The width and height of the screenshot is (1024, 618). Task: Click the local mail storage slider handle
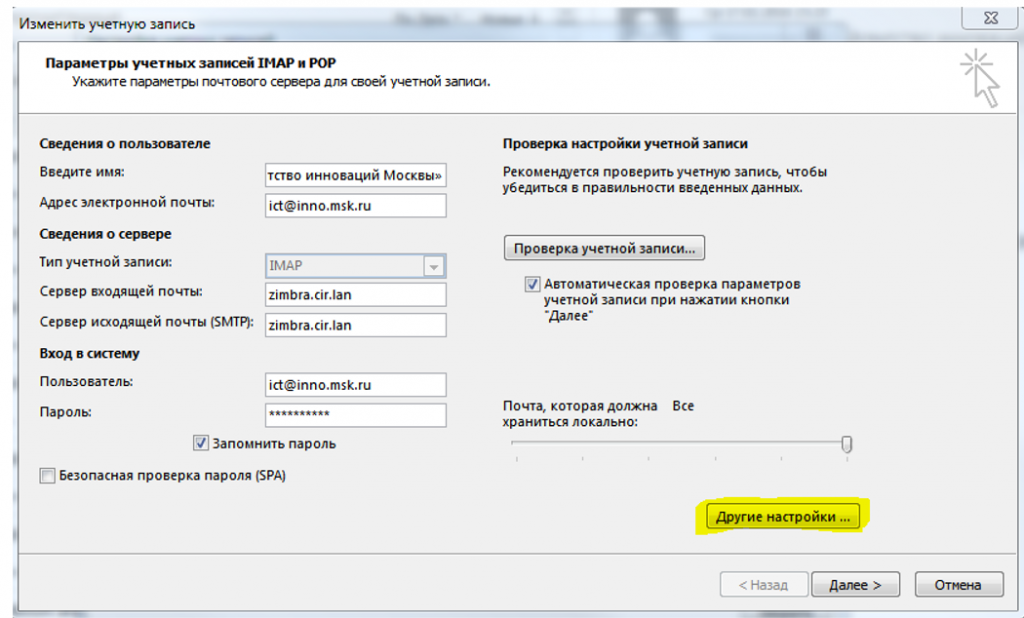[x=847, y=443]
